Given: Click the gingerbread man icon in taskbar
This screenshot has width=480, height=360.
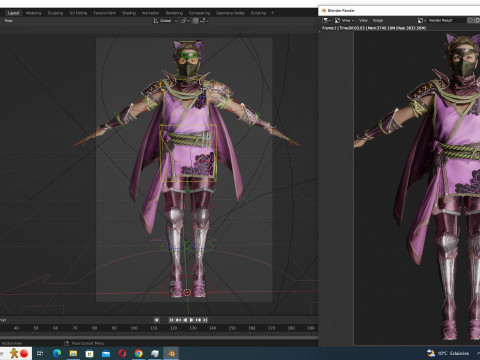Looking at the screenshot, I should 14,353.
